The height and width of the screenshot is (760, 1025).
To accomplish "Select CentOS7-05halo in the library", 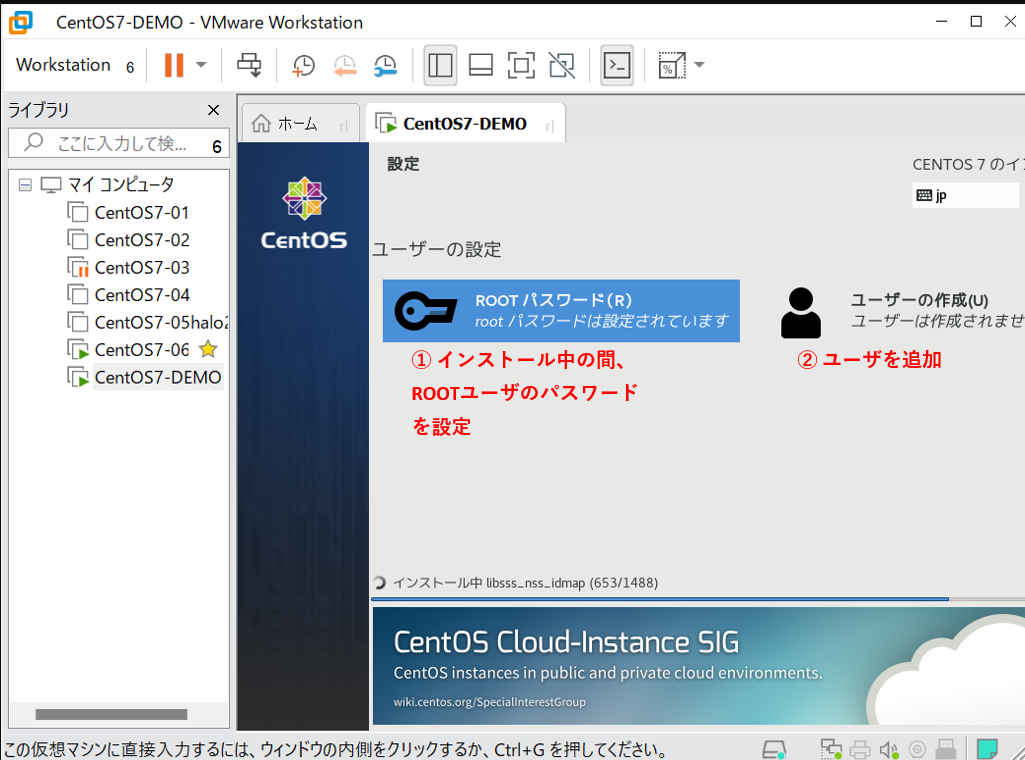I will (x=161, y=323).
